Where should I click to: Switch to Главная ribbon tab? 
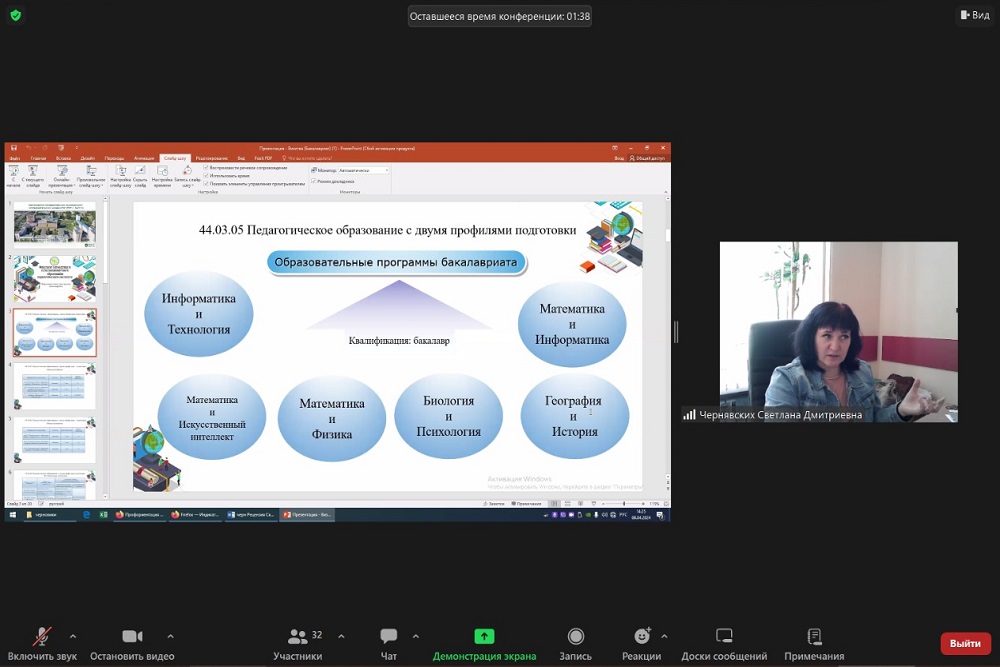tap(38, 158)
